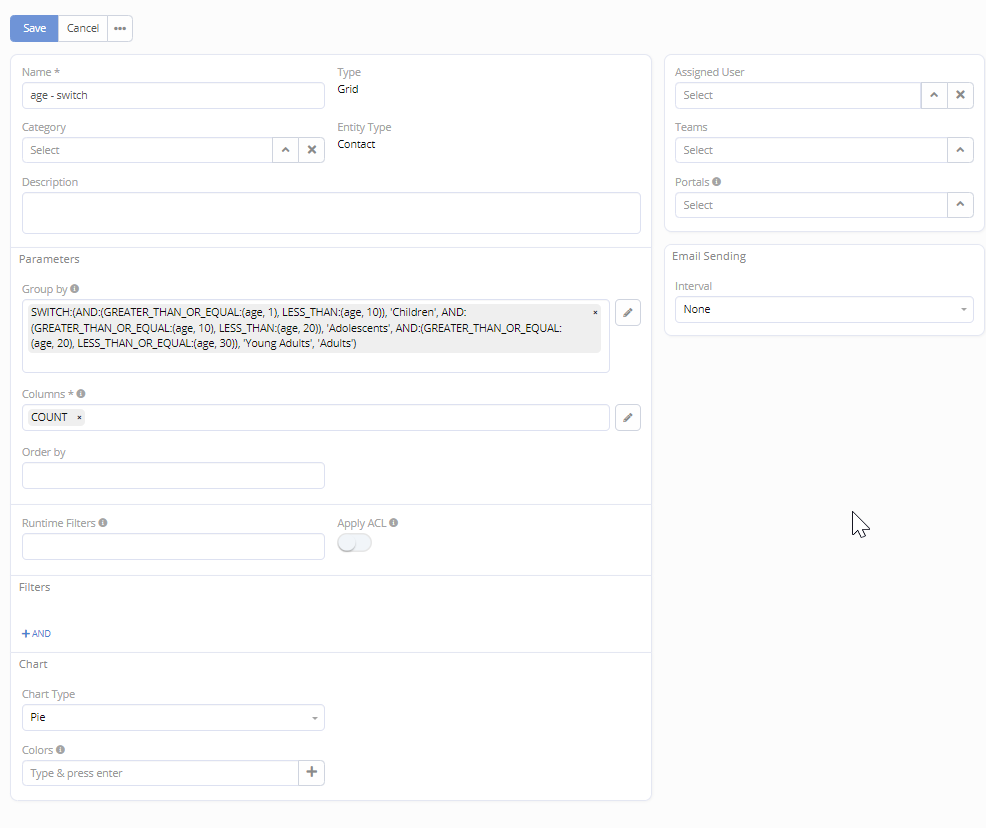Remove the SWITCH expression from Group by
This screenshot has width=986, height=828.
coord(595,312)
